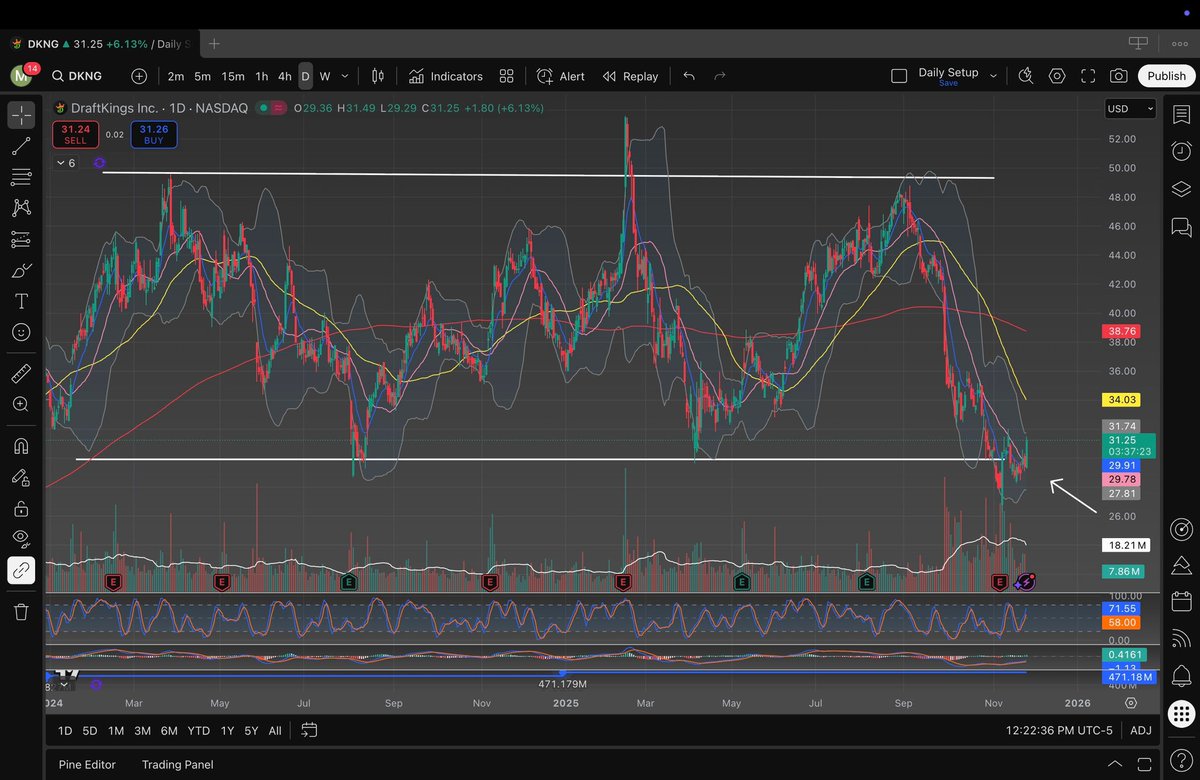Toggle ADJ adjusted data setting

1141,731
